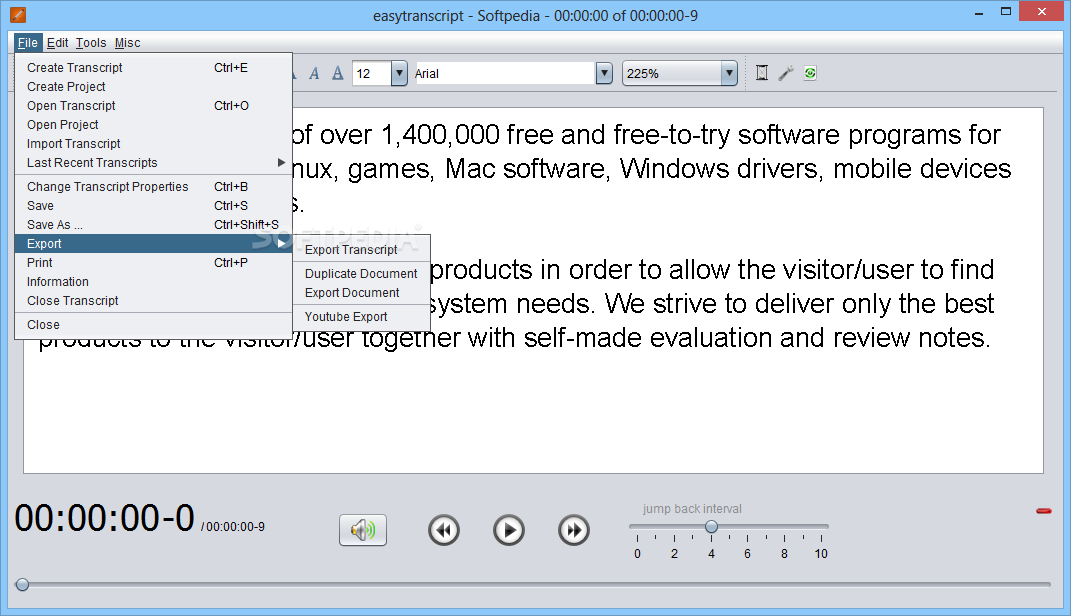Click the playback position slider handle

click(23, 585)
